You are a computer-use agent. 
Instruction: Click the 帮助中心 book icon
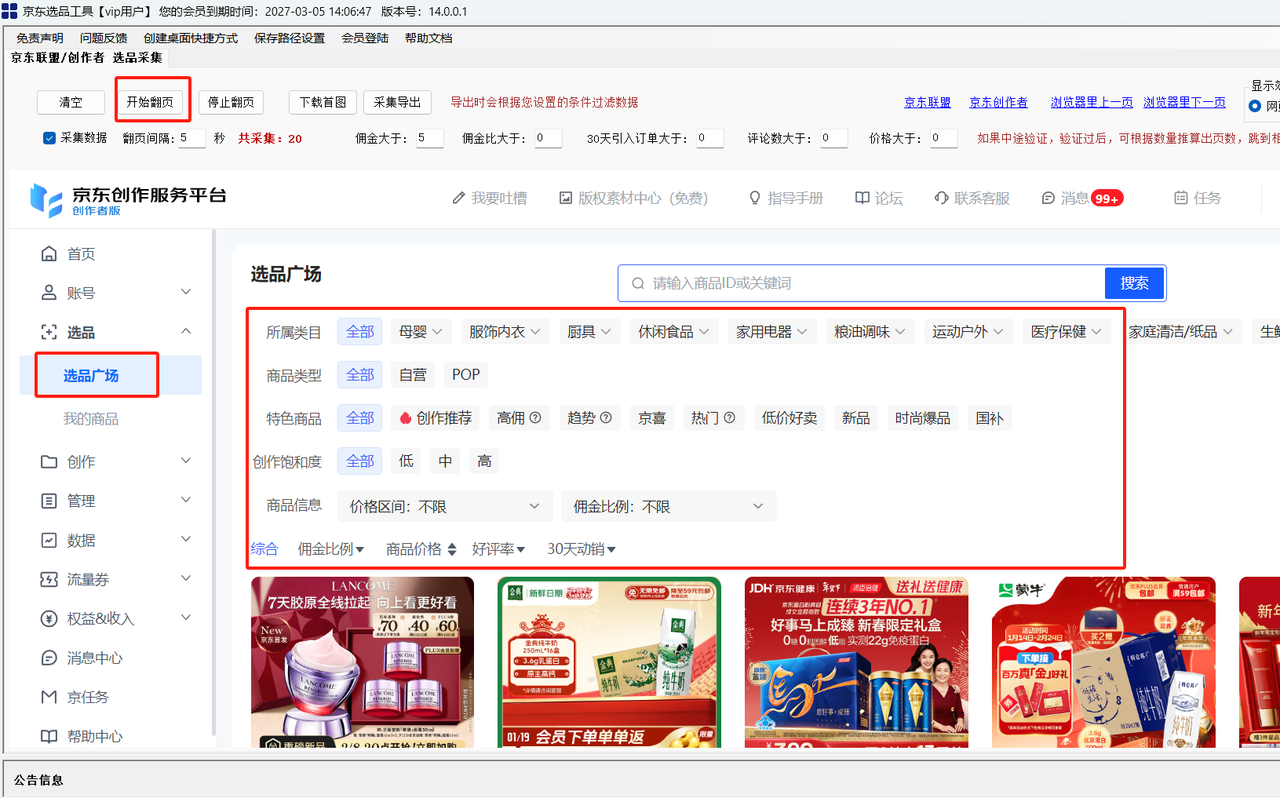(x=48, y=736)
